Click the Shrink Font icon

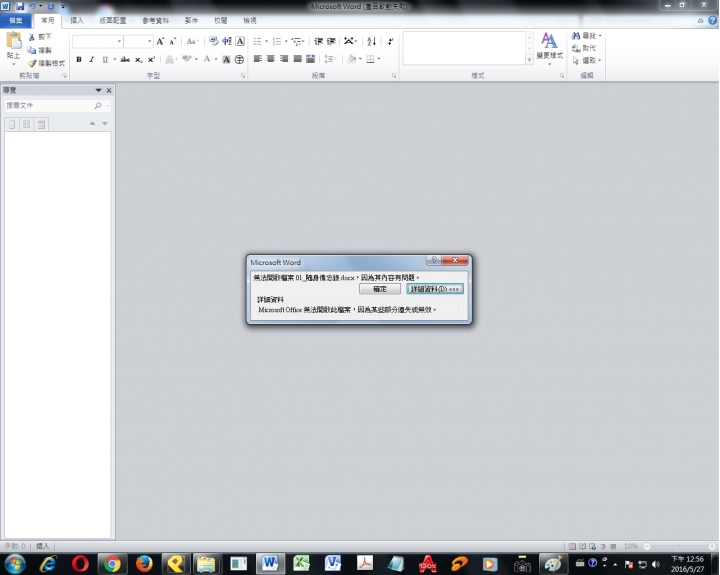tap(173, 41)
